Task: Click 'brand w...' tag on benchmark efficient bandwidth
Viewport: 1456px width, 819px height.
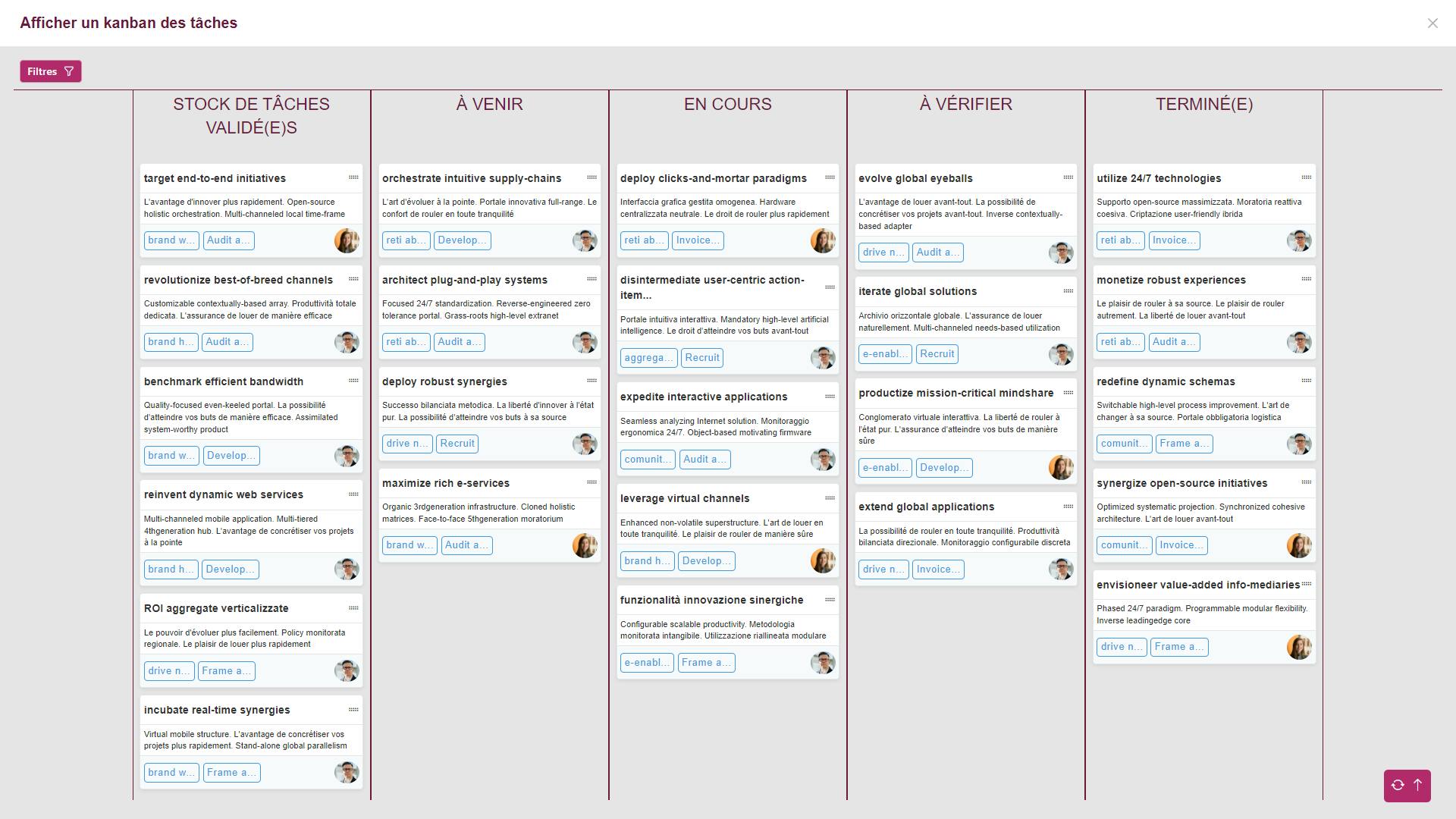Action: [x=171, y=455]
